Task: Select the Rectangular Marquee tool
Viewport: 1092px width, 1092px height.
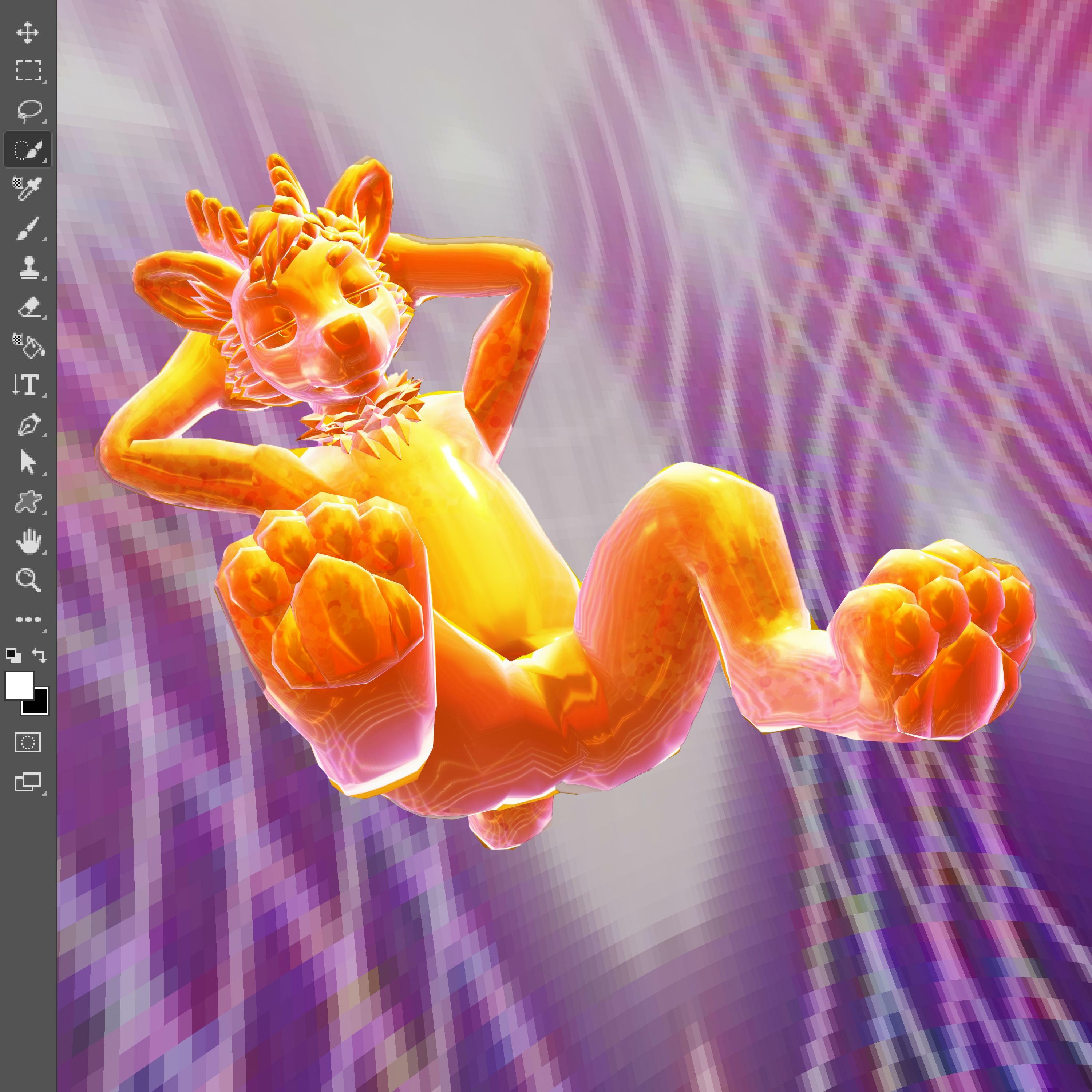Action: pos(27,71)
